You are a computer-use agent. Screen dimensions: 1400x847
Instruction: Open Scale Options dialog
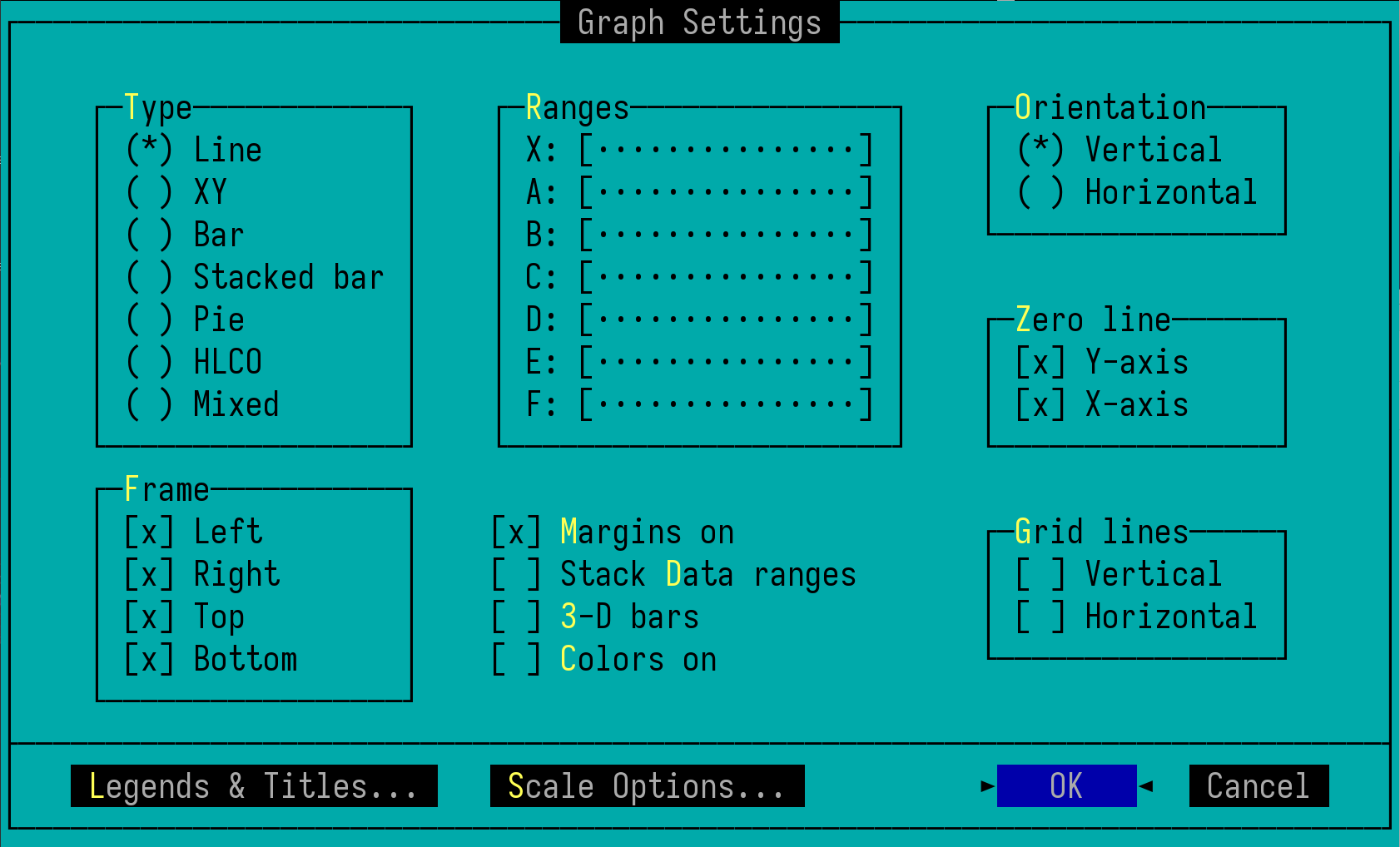click(646, 785)
